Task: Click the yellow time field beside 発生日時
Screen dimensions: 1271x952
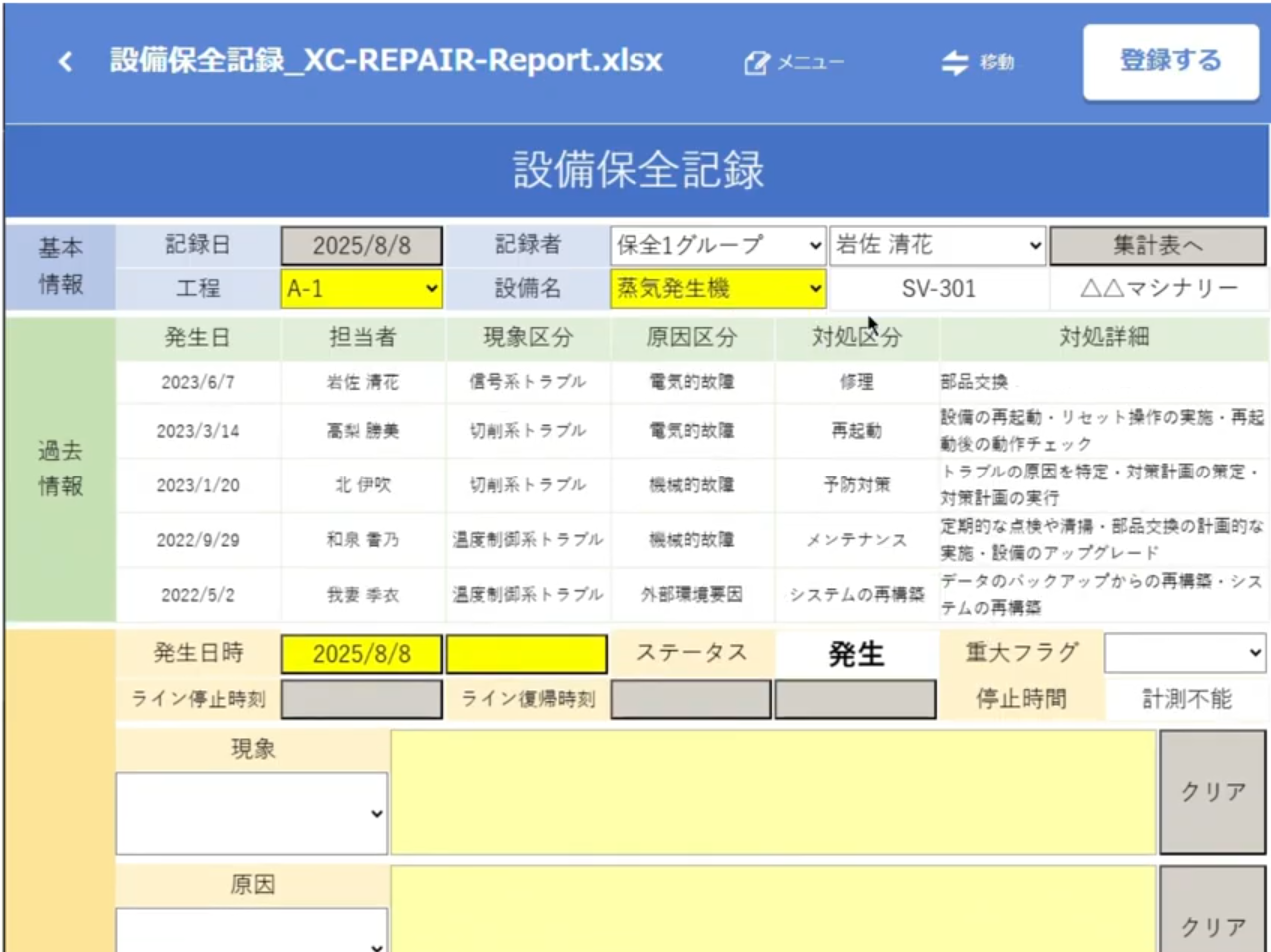Action: click(526, 654)
